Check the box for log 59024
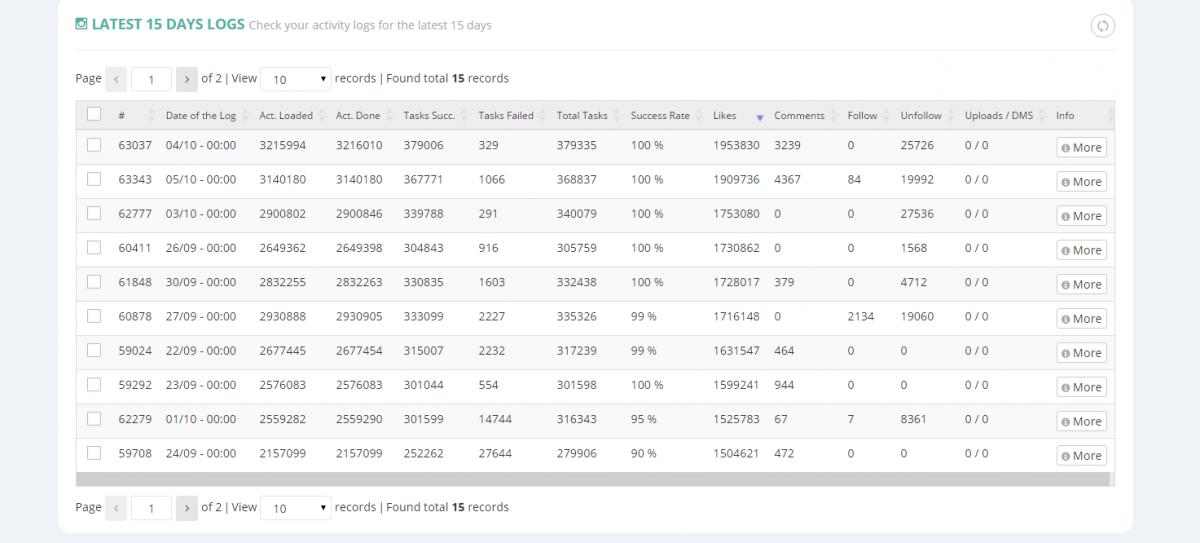 (94, 350)
